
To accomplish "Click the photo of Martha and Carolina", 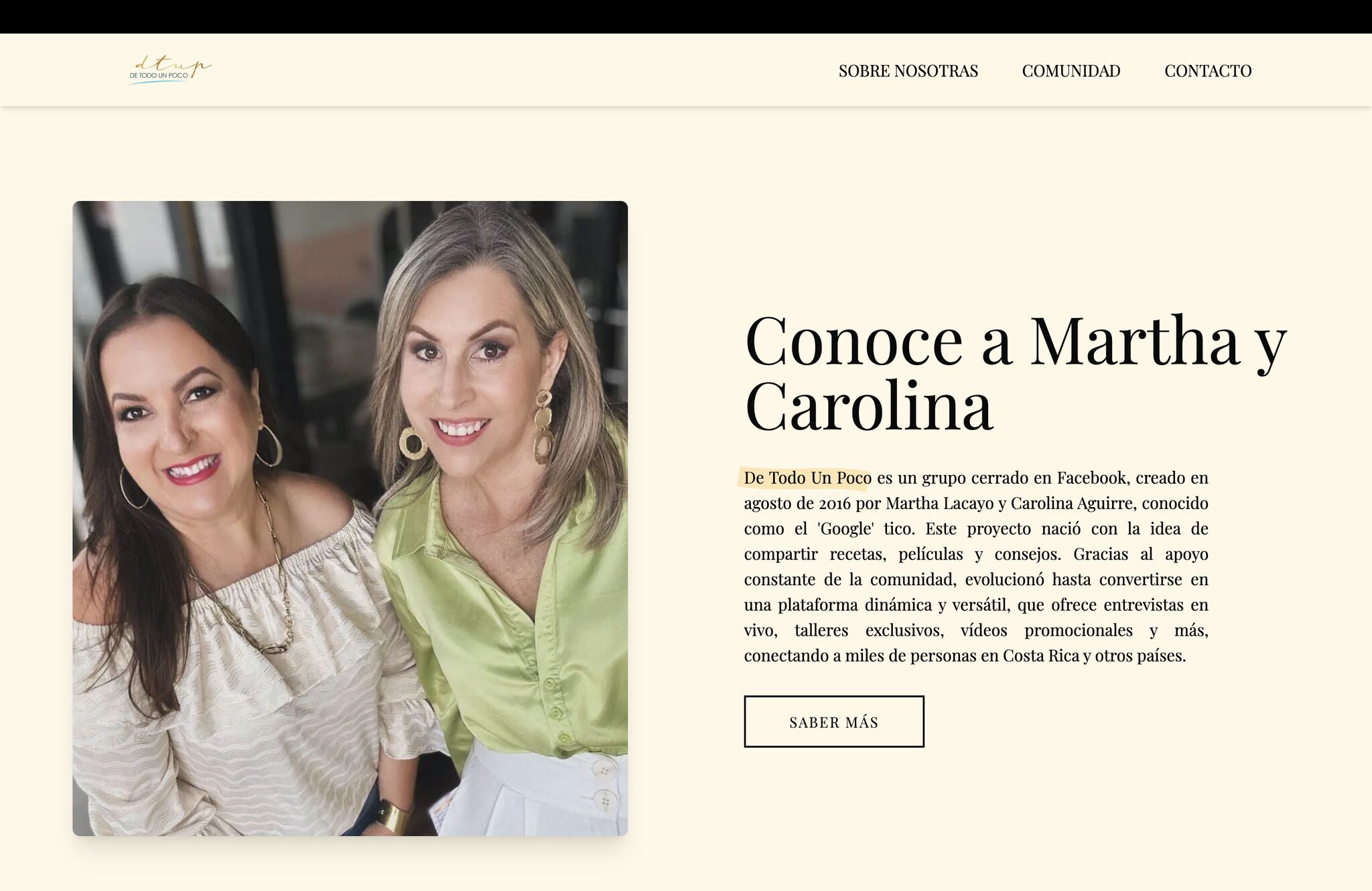I will click(x=350, y=519).
